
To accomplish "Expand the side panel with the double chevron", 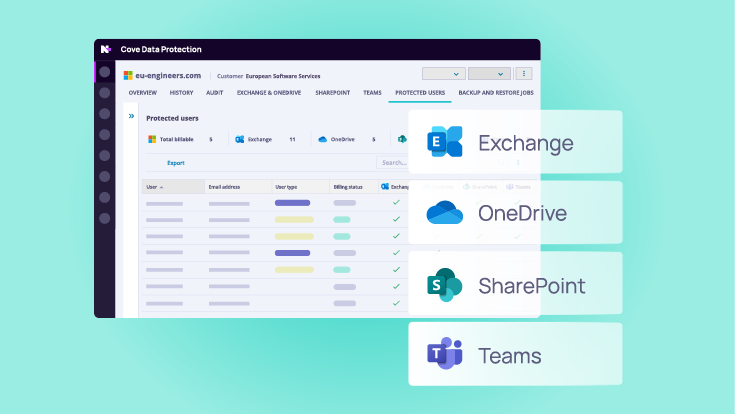I will (x=131, y=116).
